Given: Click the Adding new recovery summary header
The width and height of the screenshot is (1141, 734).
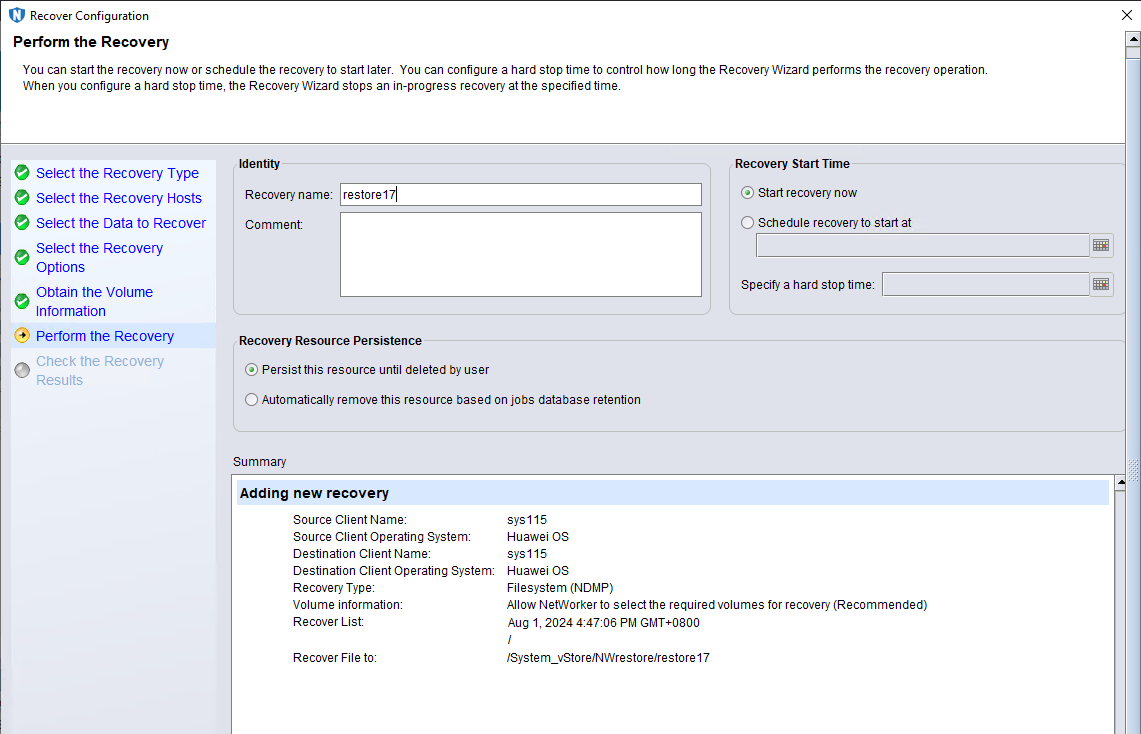Looking at the screenshot, I should [x=673, y=493].
